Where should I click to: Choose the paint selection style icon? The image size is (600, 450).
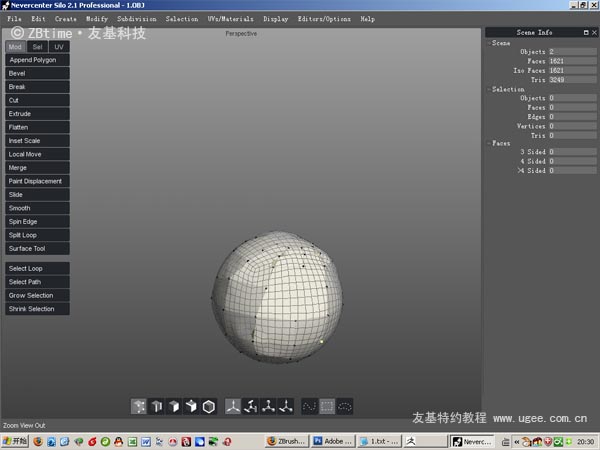coord(309,406)
